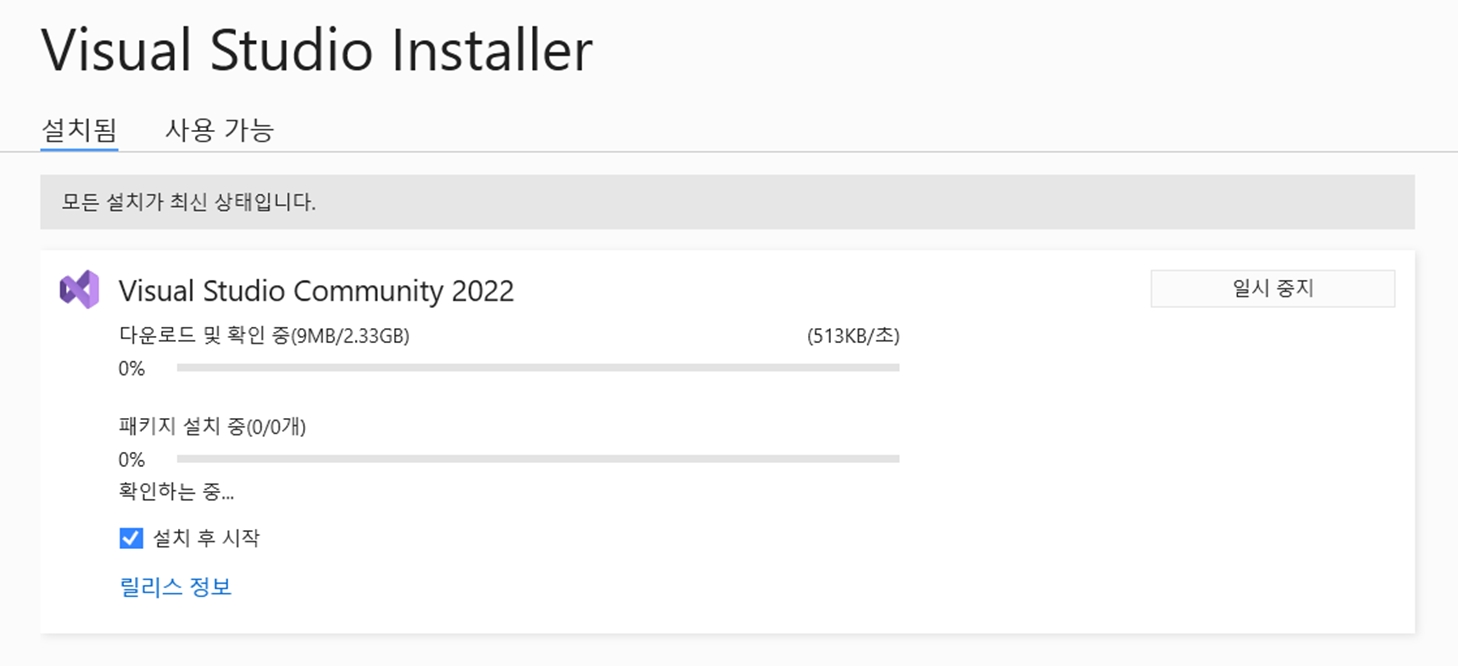Click the 0% label beside package install bar
The height and width of the screenshot is (666, 1458).
coord(131,460)
